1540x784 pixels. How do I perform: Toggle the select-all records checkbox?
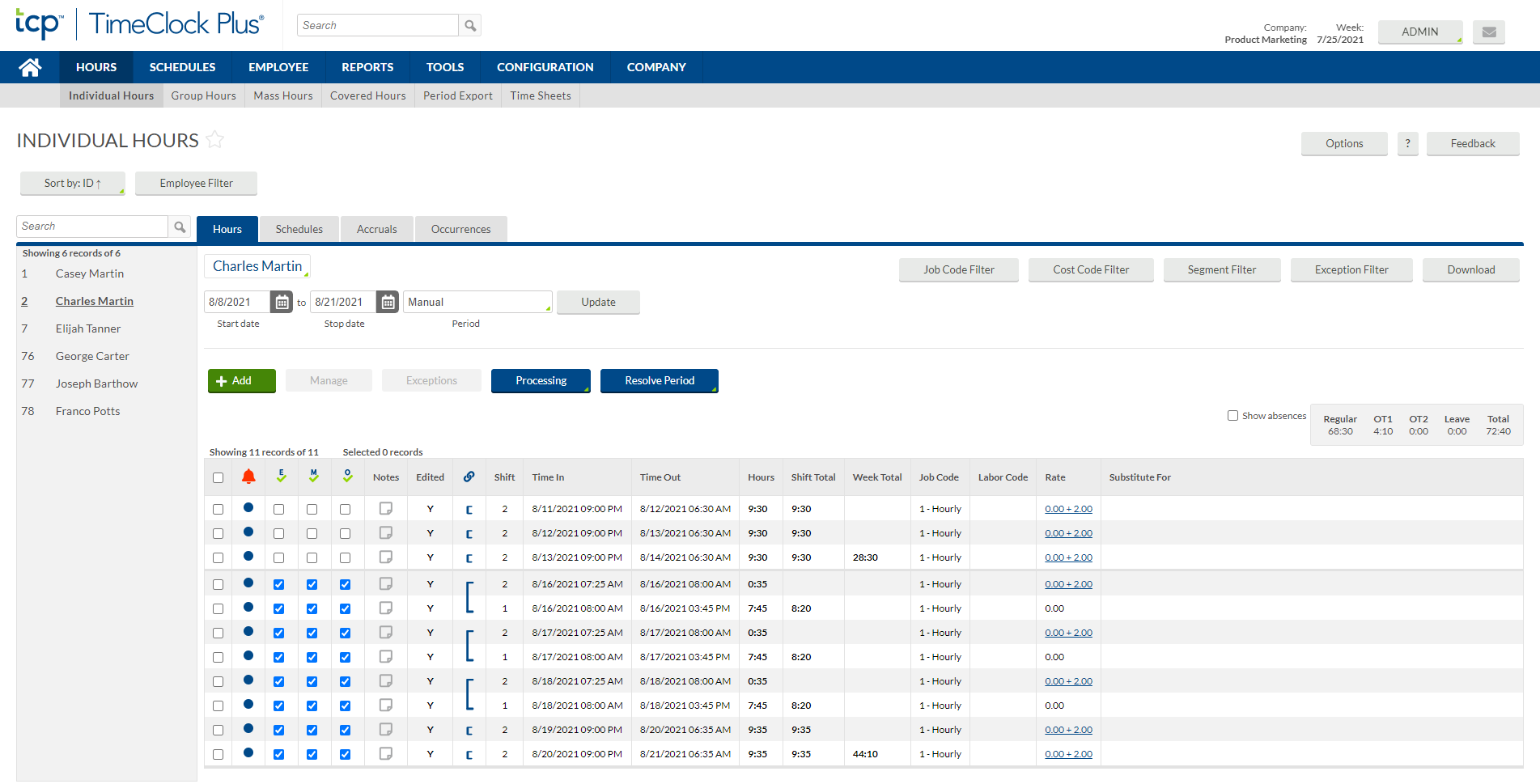pos(218,477)
